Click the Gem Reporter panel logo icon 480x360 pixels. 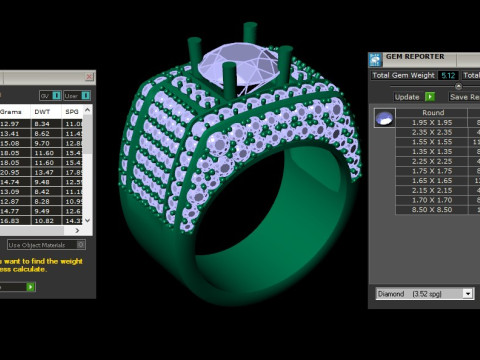tap(376, 60)
